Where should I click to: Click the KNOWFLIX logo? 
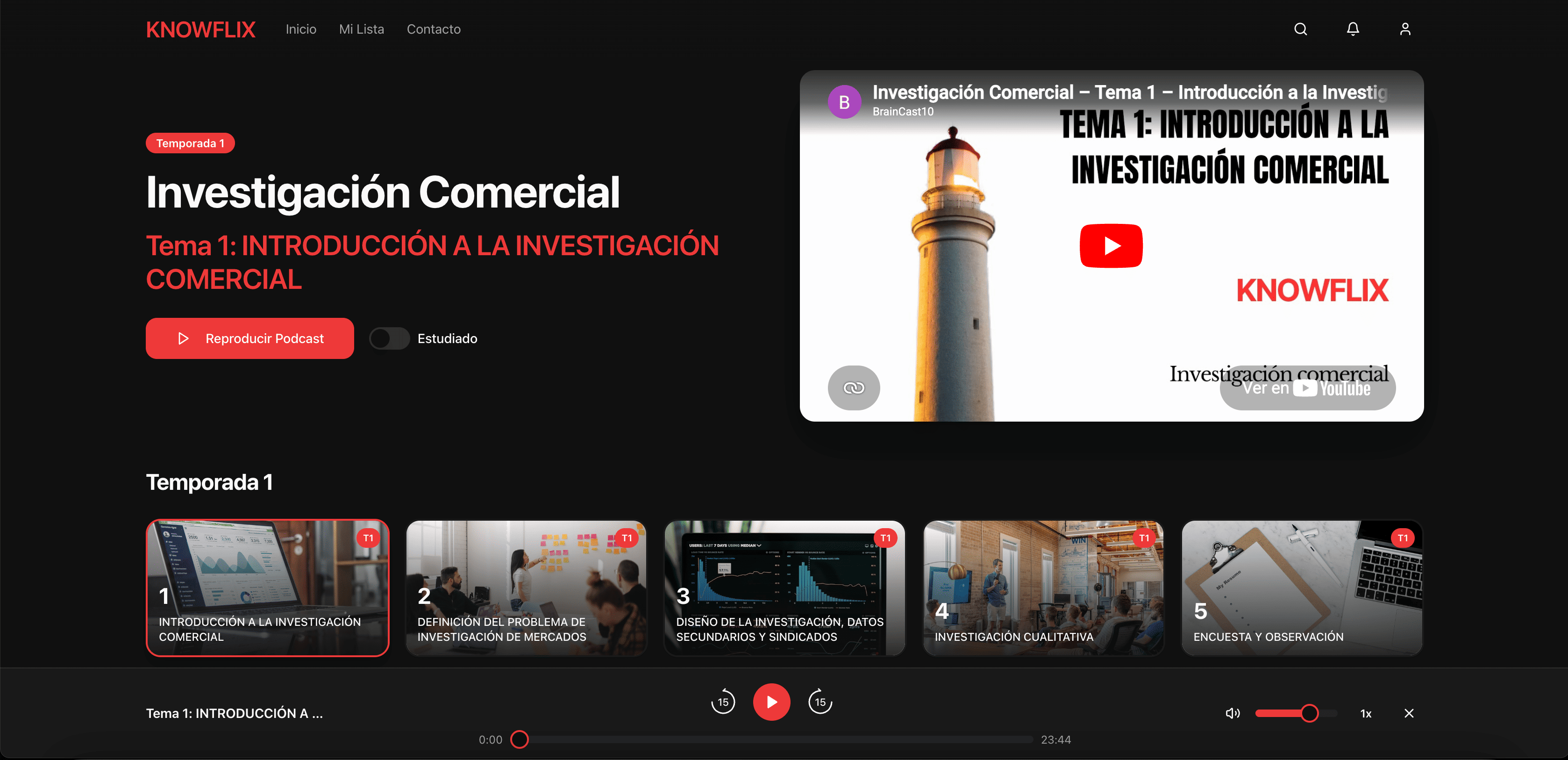(200, 29)
